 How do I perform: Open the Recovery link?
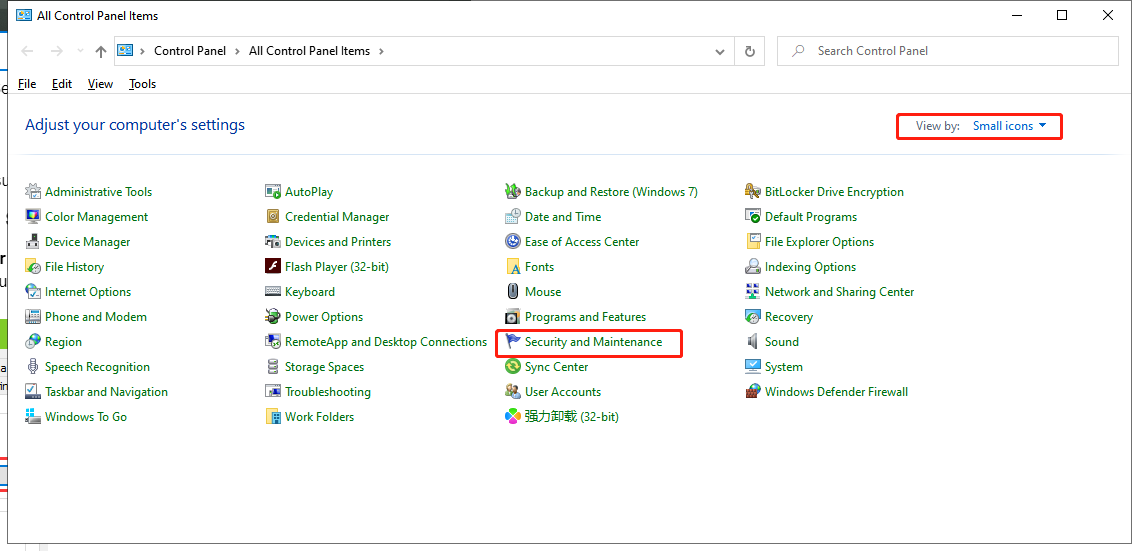pyautogui.click(x=788, y=317)
